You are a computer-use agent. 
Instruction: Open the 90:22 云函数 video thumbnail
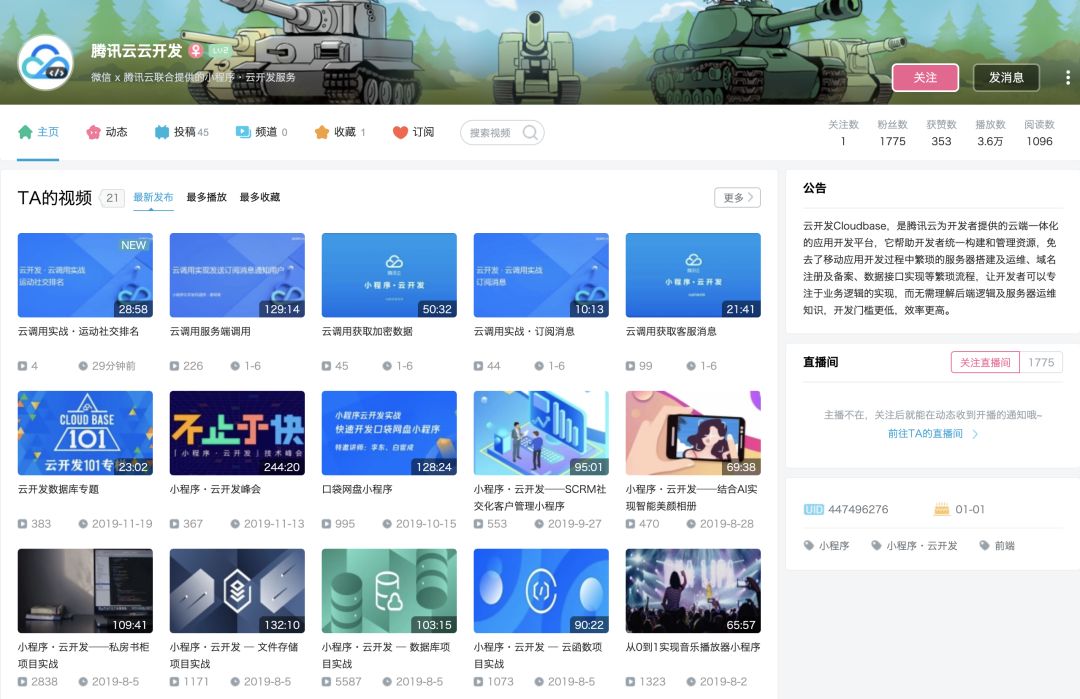tap(541, 591)
